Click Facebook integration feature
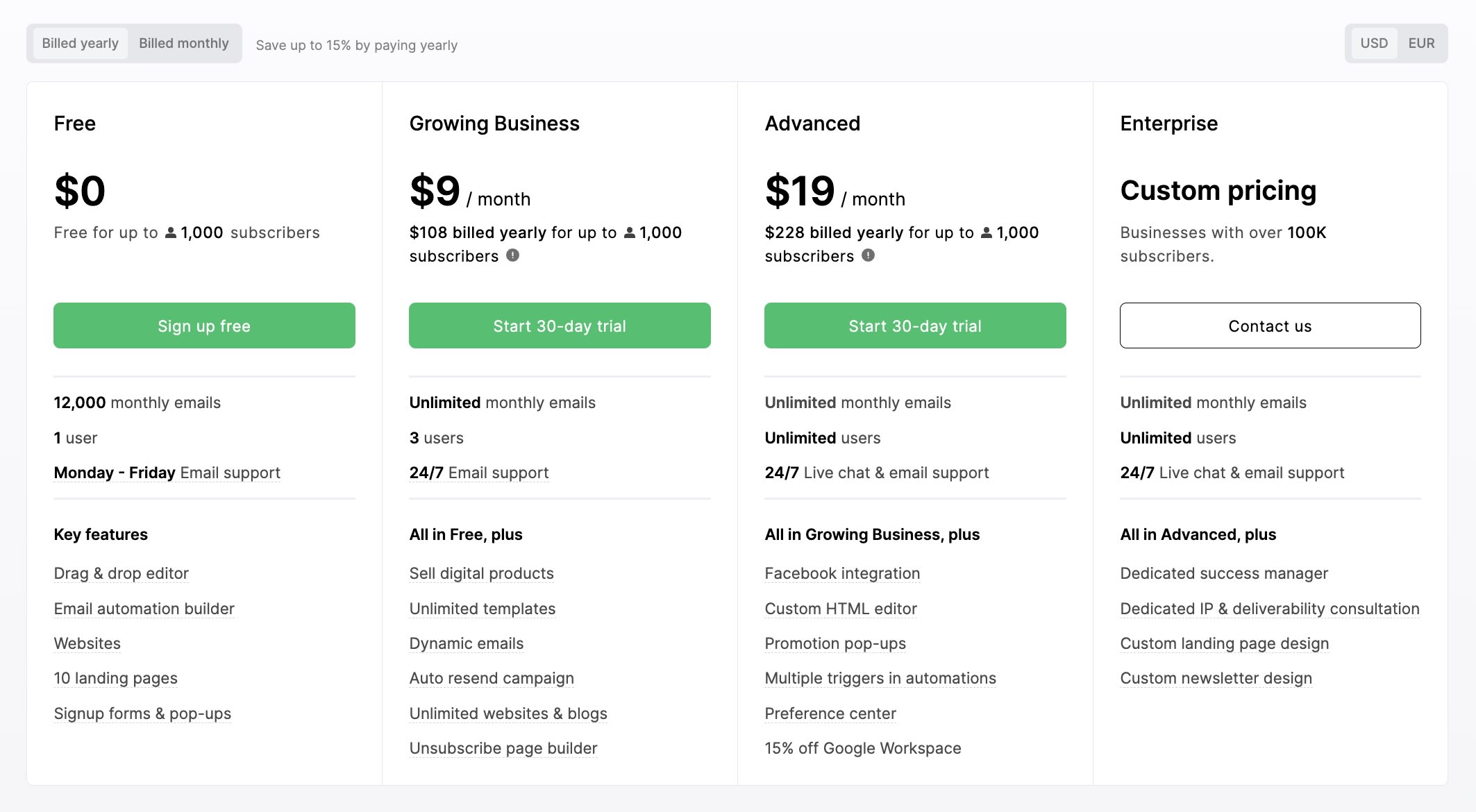This screenshot has height=812, width=1476. pyautogui.click(x=842, y=573)
